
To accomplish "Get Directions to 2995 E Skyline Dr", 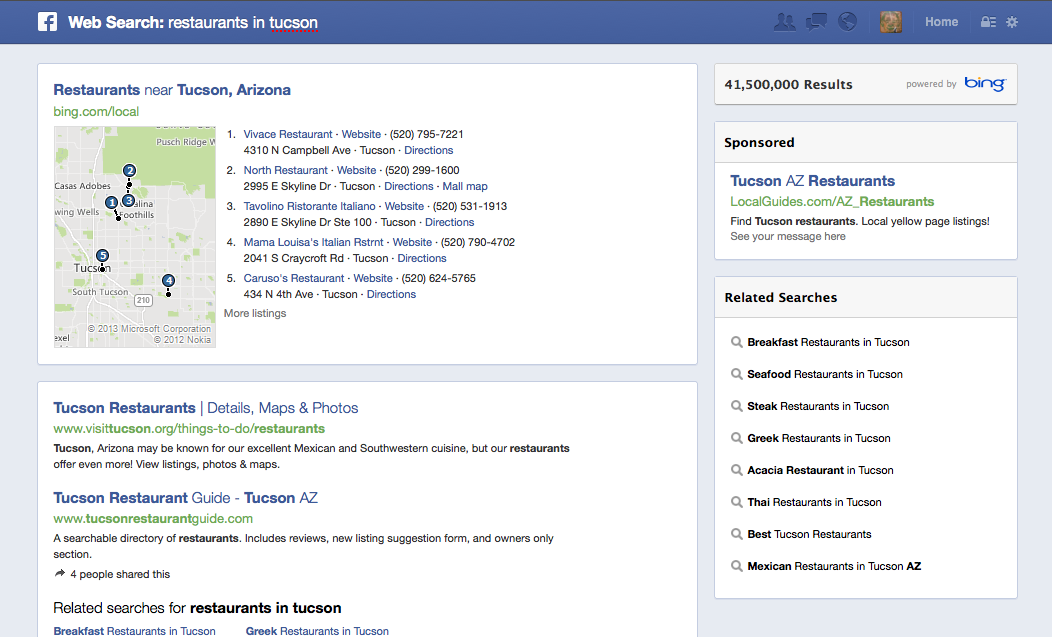I will pyautogui.click(x=409, y=187).
